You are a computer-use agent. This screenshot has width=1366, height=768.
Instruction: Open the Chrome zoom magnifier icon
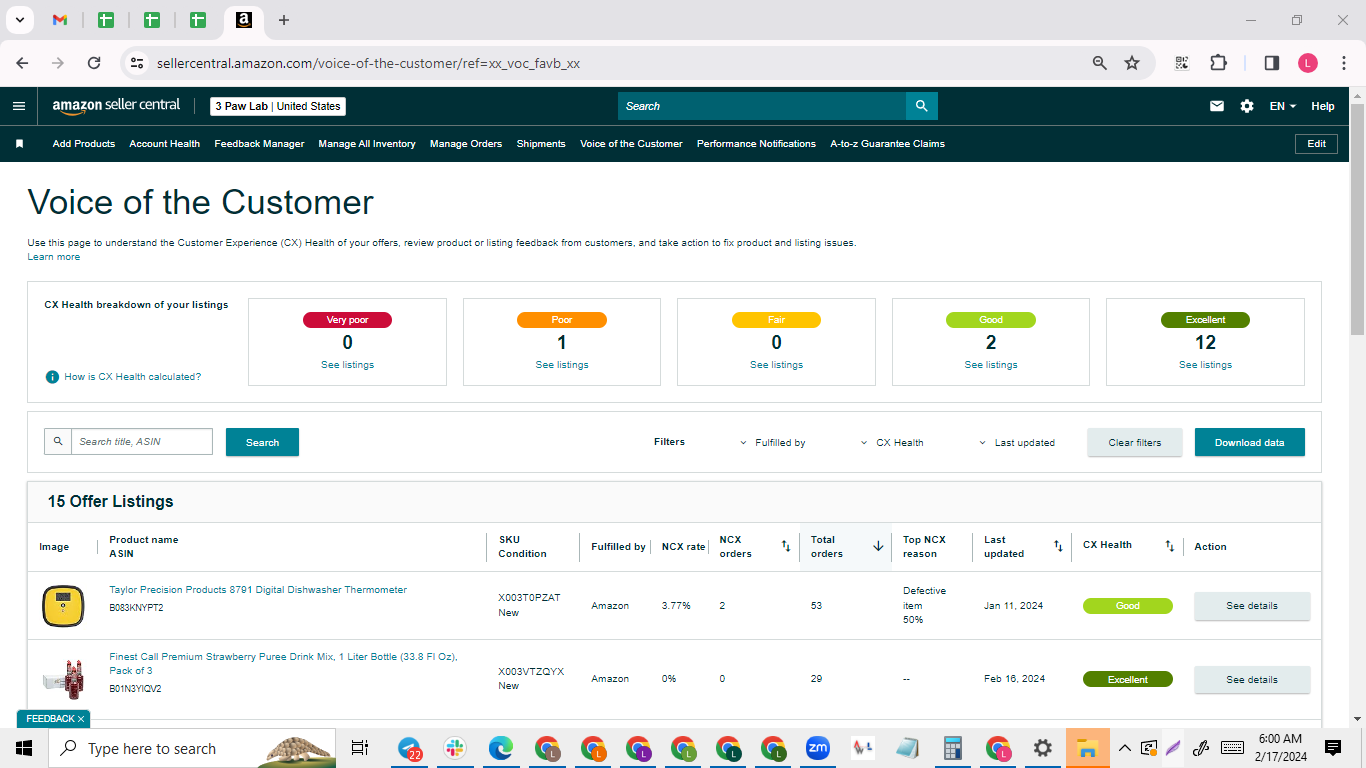pyautogui.click(x=1100, y=63)
